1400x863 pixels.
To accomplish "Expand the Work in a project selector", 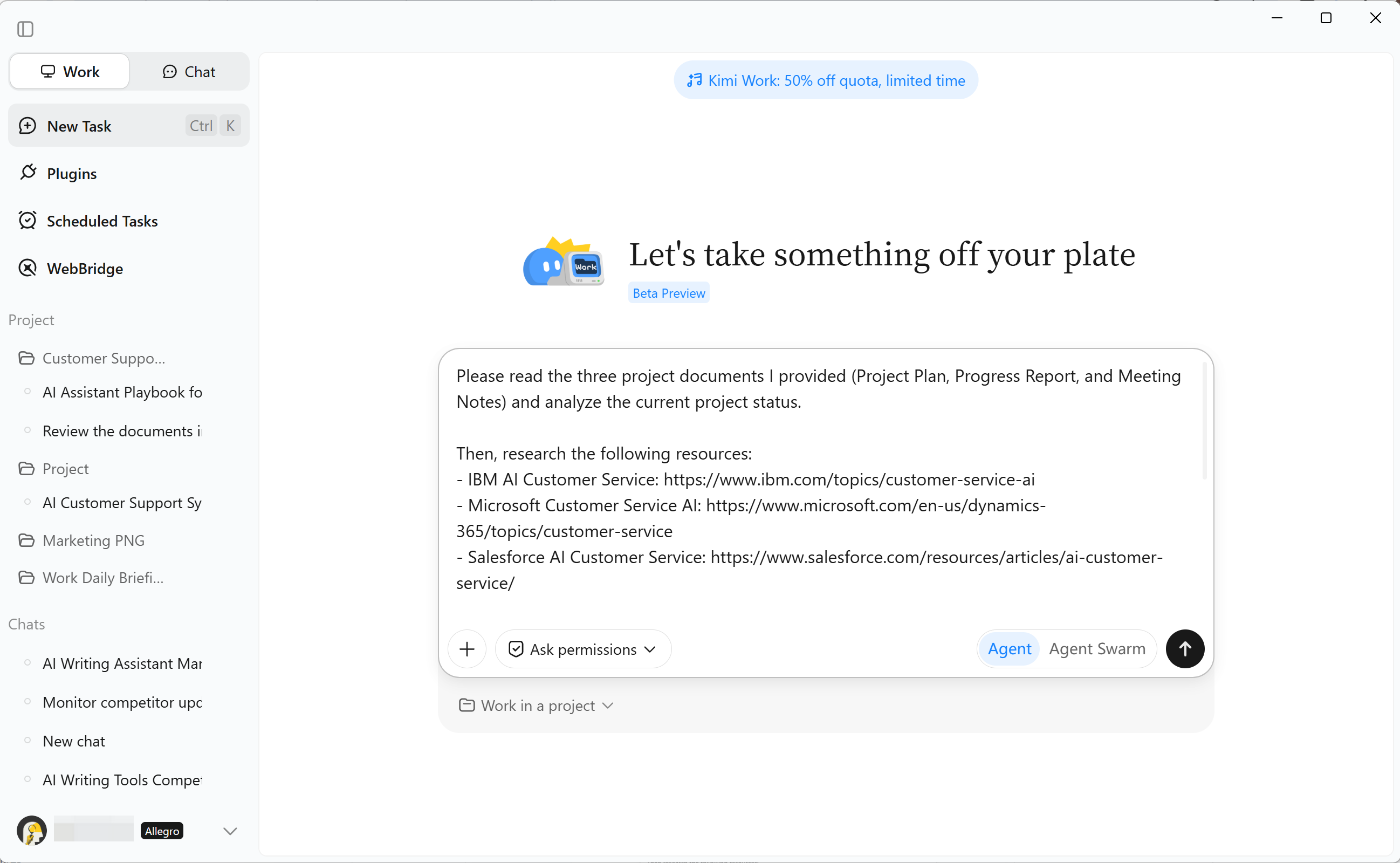I will tap(536, 706).
